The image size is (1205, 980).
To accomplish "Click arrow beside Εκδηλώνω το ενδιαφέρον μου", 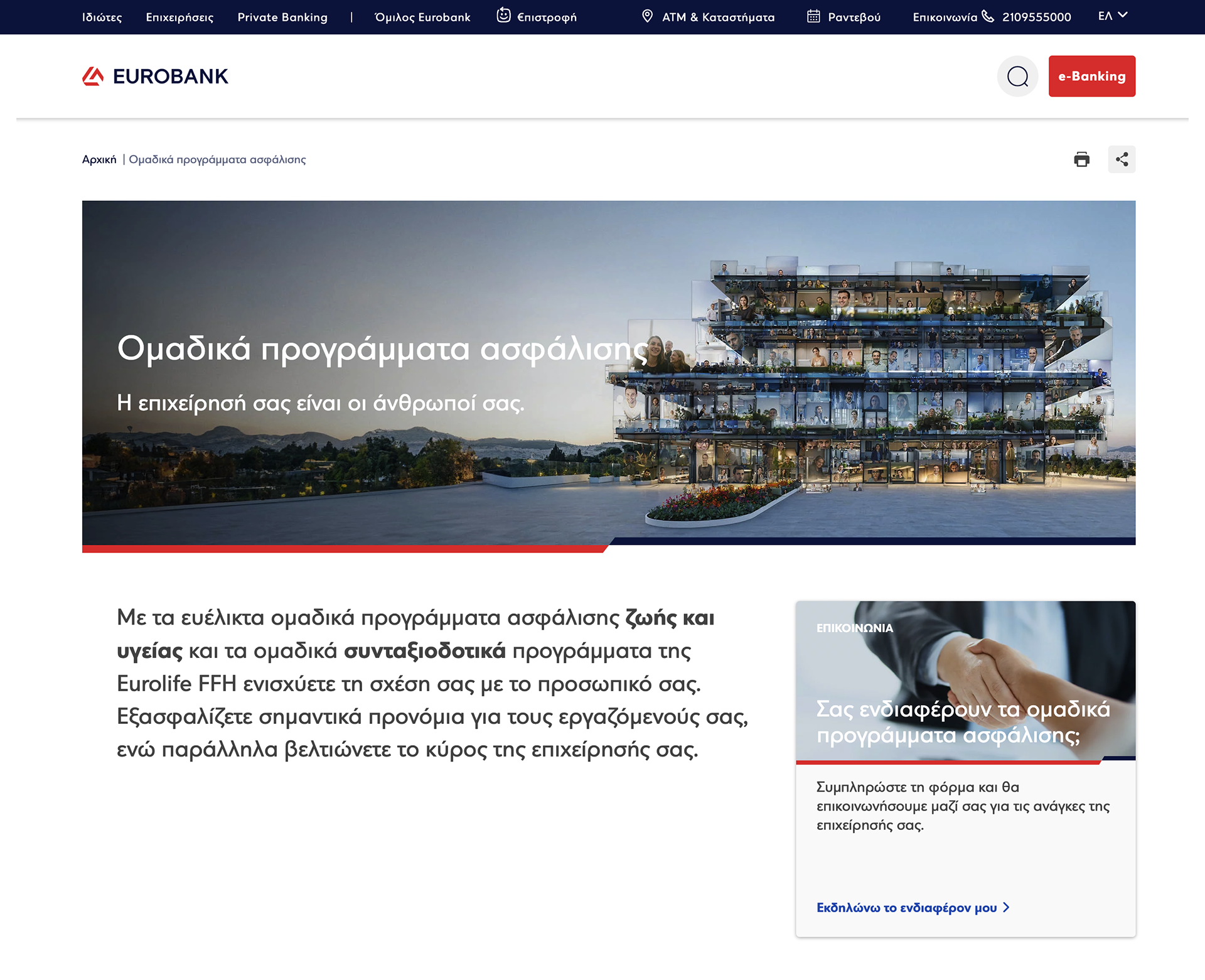I will pos(1006,907).
